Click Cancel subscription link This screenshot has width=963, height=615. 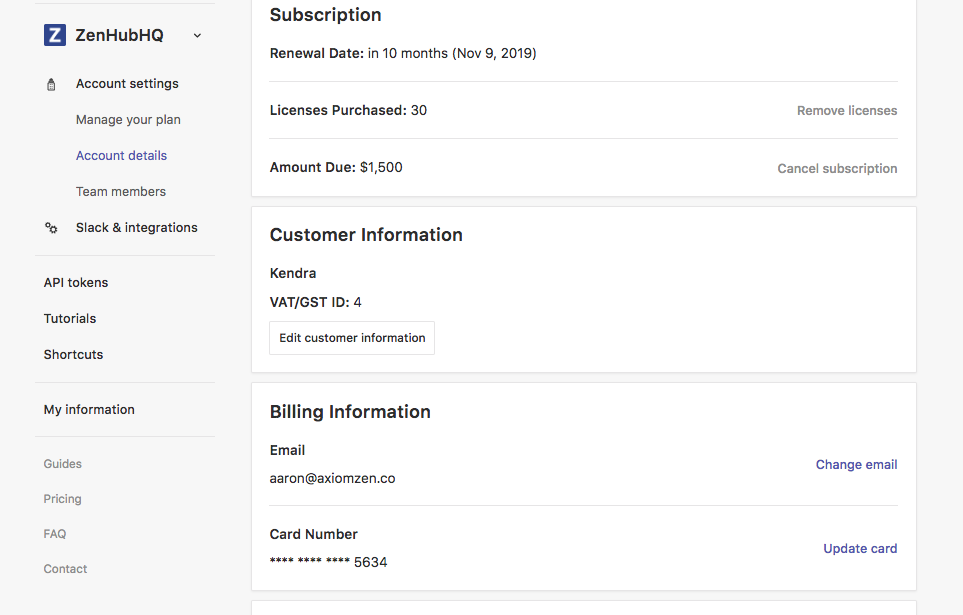point(837,169)
